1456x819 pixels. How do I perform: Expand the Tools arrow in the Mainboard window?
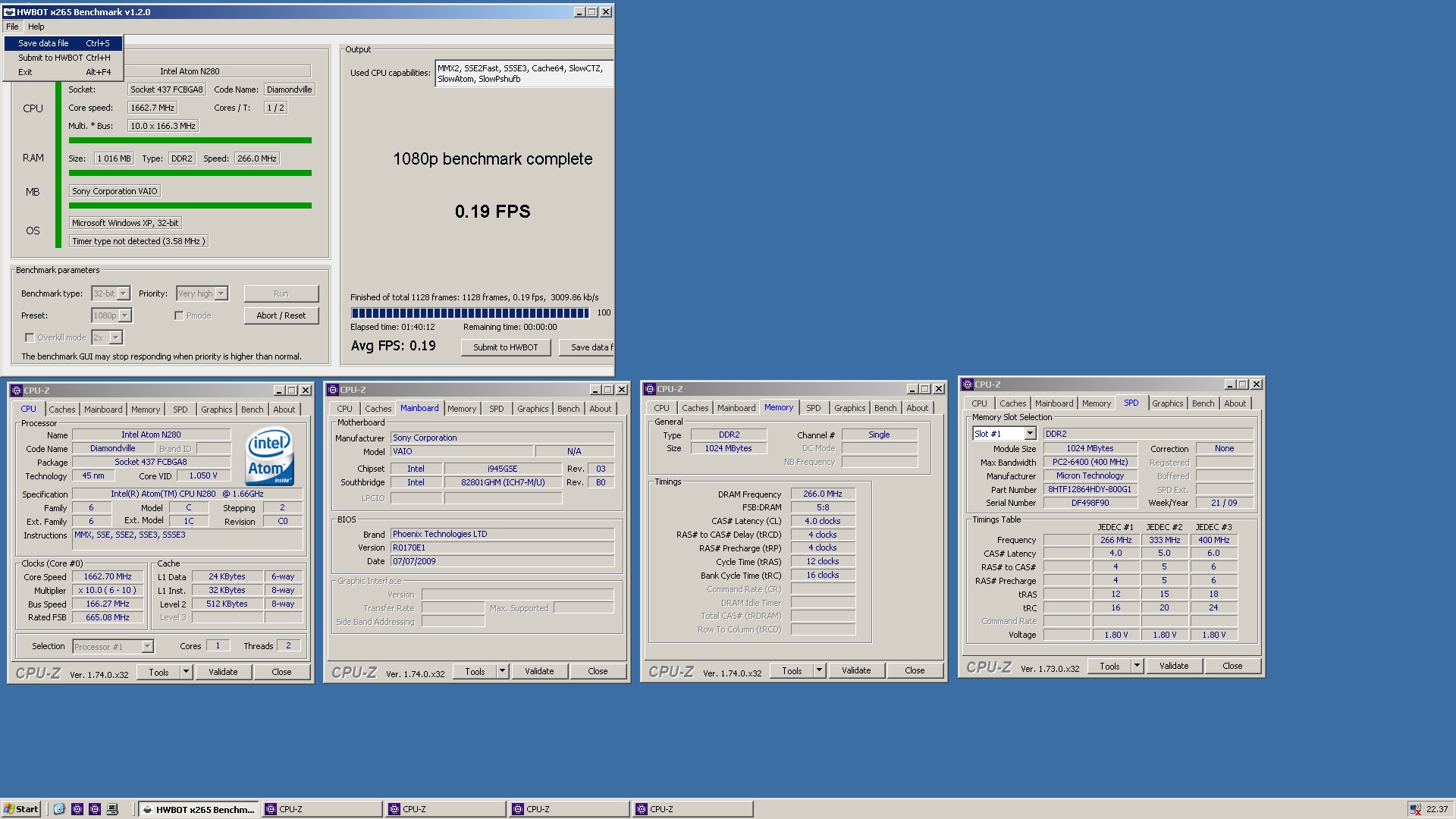click(x=502, y=671)
